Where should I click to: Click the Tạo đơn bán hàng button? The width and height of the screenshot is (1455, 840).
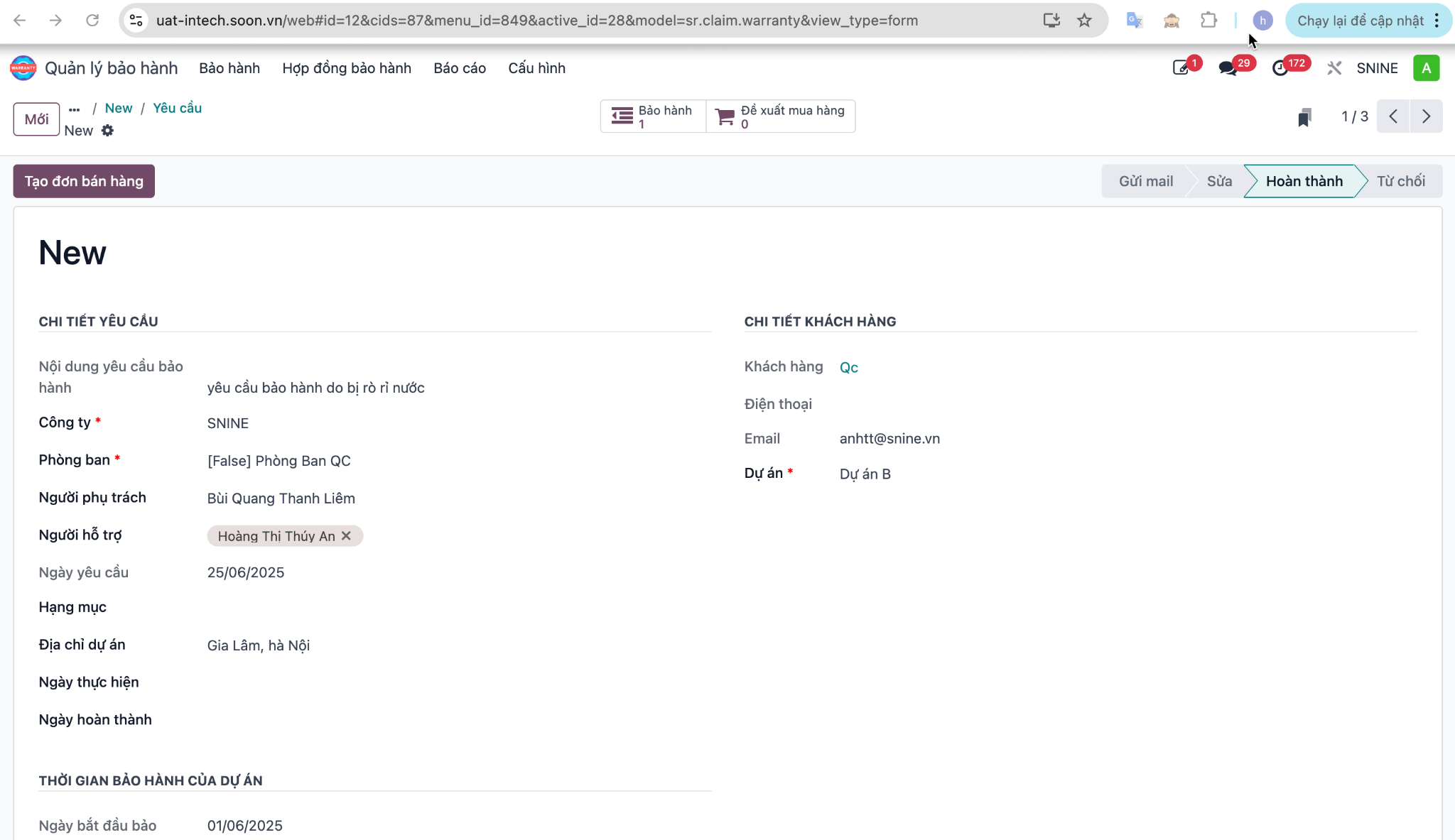84,181
